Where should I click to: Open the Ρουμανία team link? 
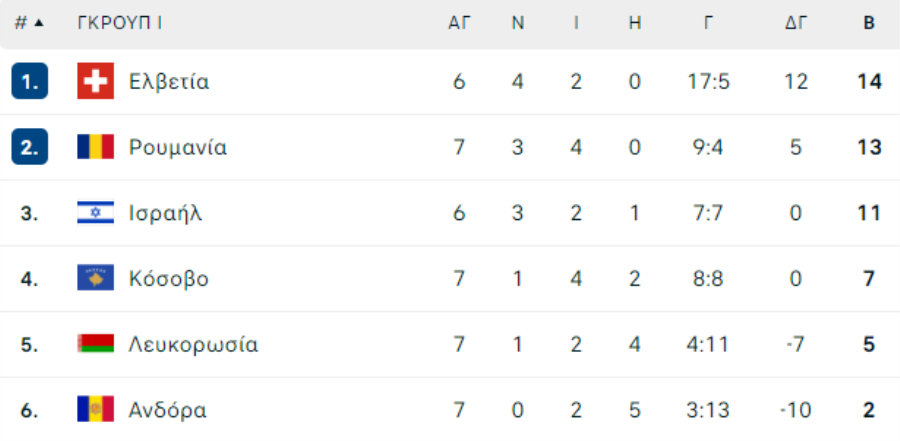[177, 148]
